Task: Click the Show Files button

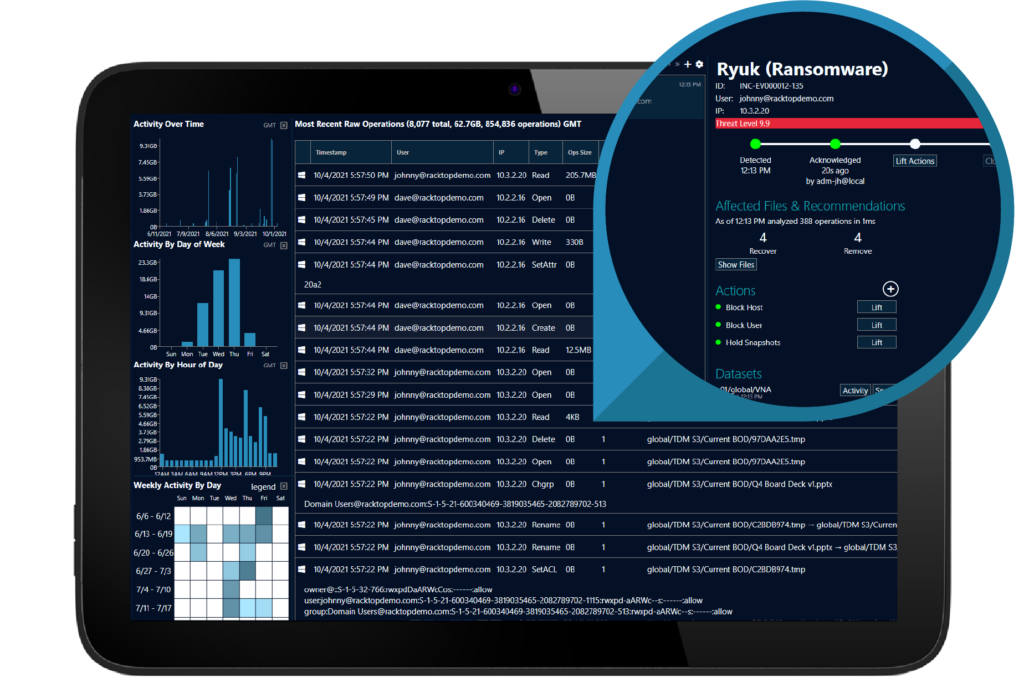Action: coord(736,264)
